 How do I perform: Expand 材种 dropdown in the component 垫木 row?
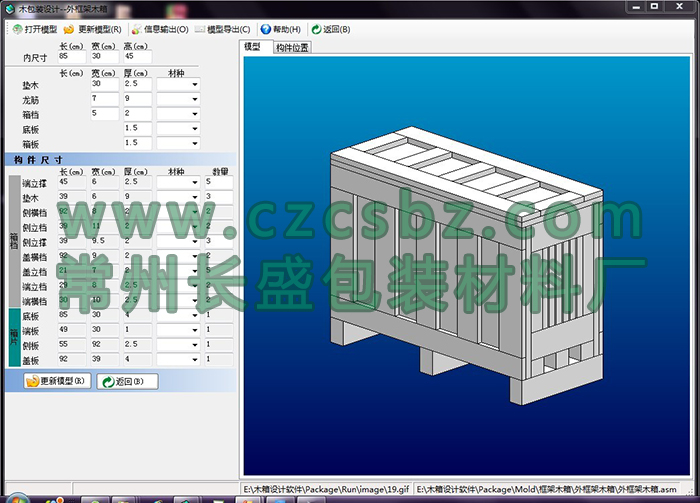click(x=195, y=197)
